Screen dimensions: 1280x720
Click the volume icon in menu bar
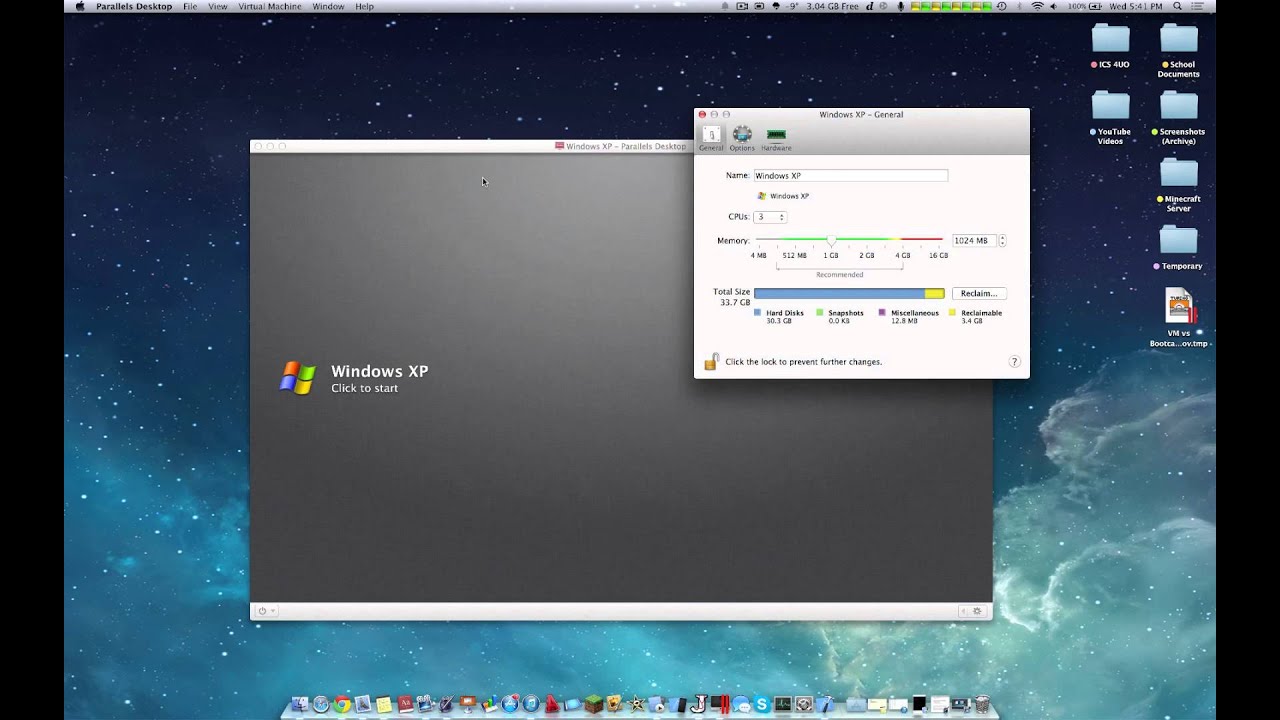[x=1053, y=6]
